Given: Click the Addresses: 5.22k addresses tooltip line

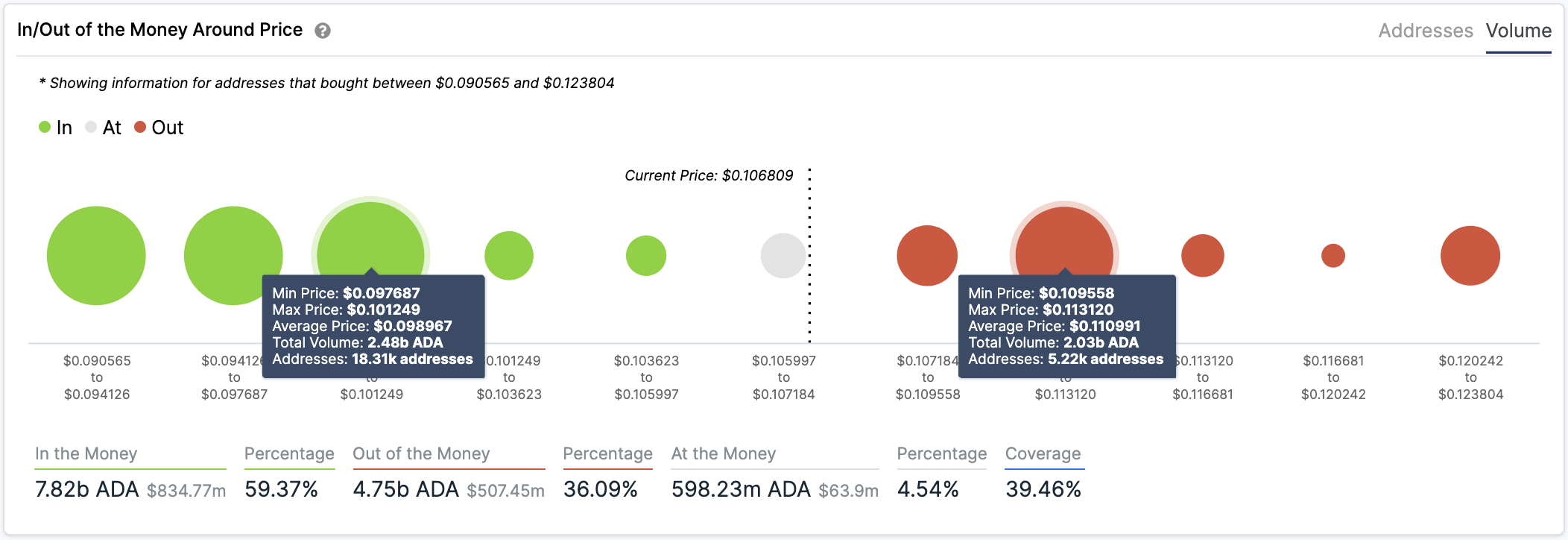Looking at the screenshot, I should click(x=1066, y=359).
